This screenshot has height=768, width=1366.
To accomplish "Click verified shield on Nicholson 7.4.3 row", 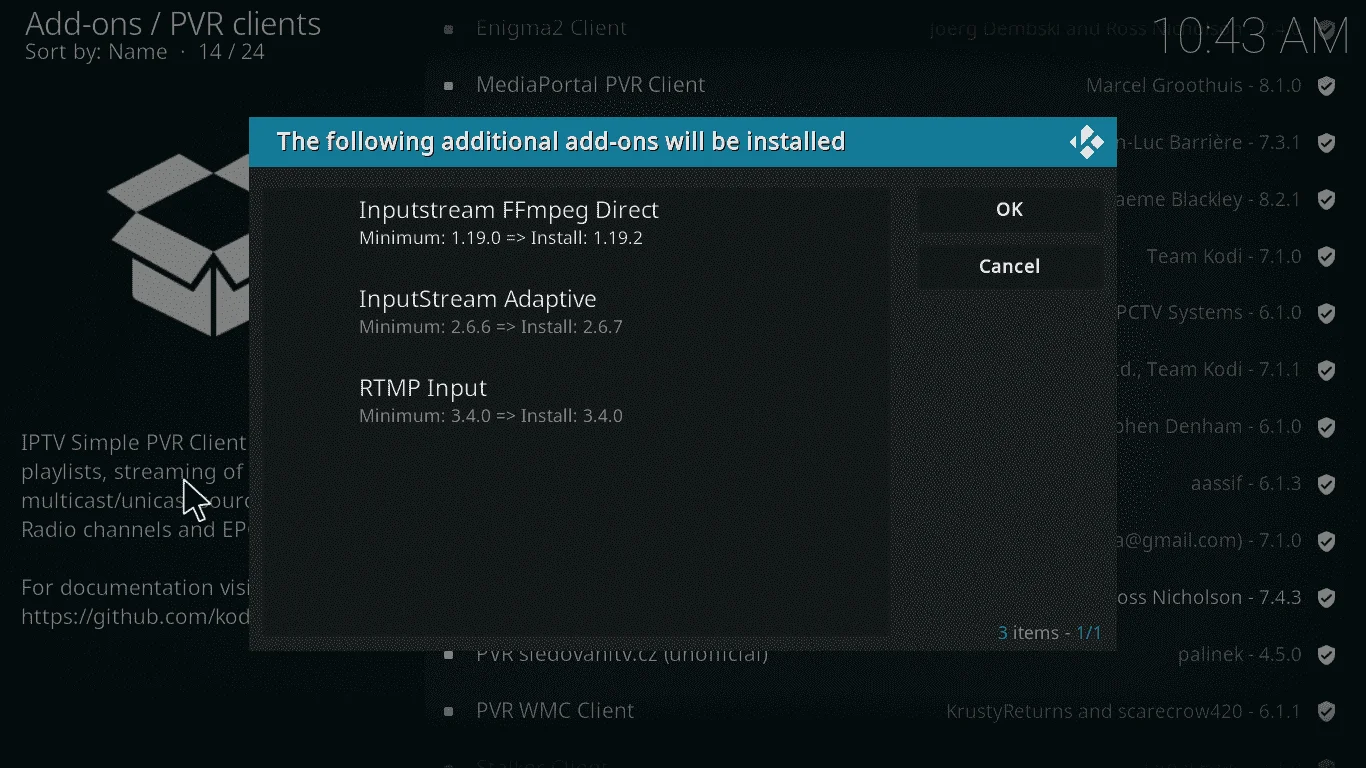I will point(1326,599).
